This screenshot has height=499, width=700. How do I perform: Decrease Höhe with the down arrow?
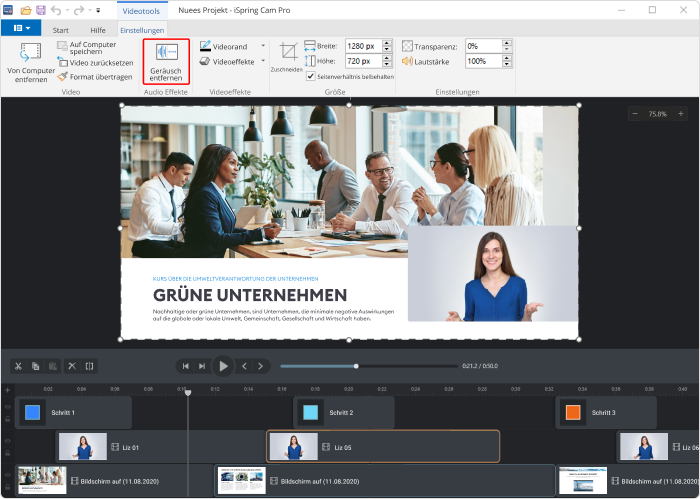(387, 64)
